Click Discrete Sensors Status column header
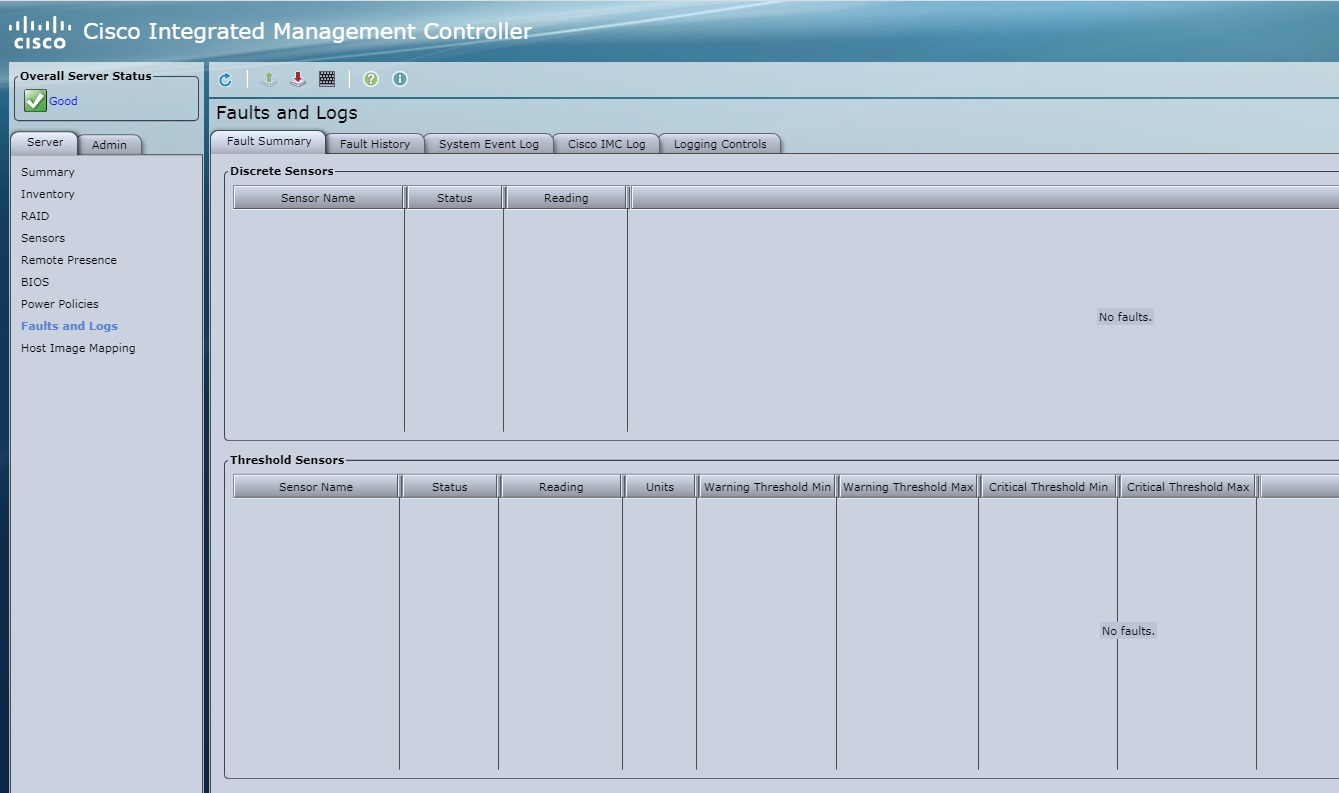Screen dimensions: 1339x793 (455, 198)
